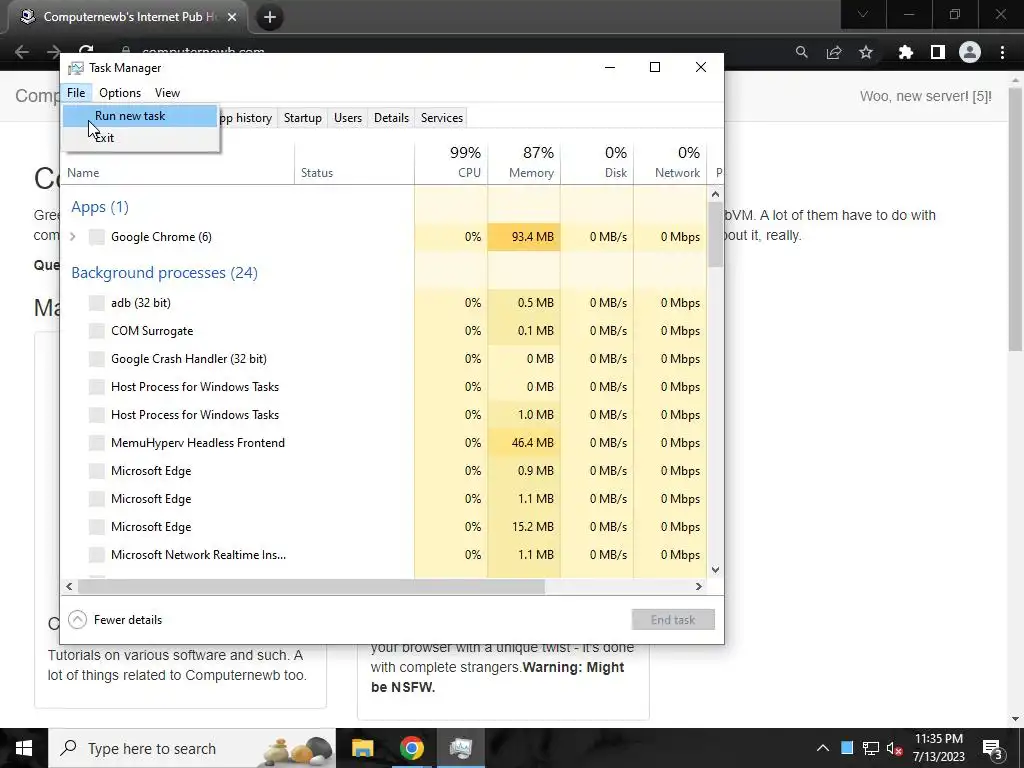Click horizontal scrollbar left arrow
The height and width of the screenshot is (768, 1024).
[x=69, y=586]
